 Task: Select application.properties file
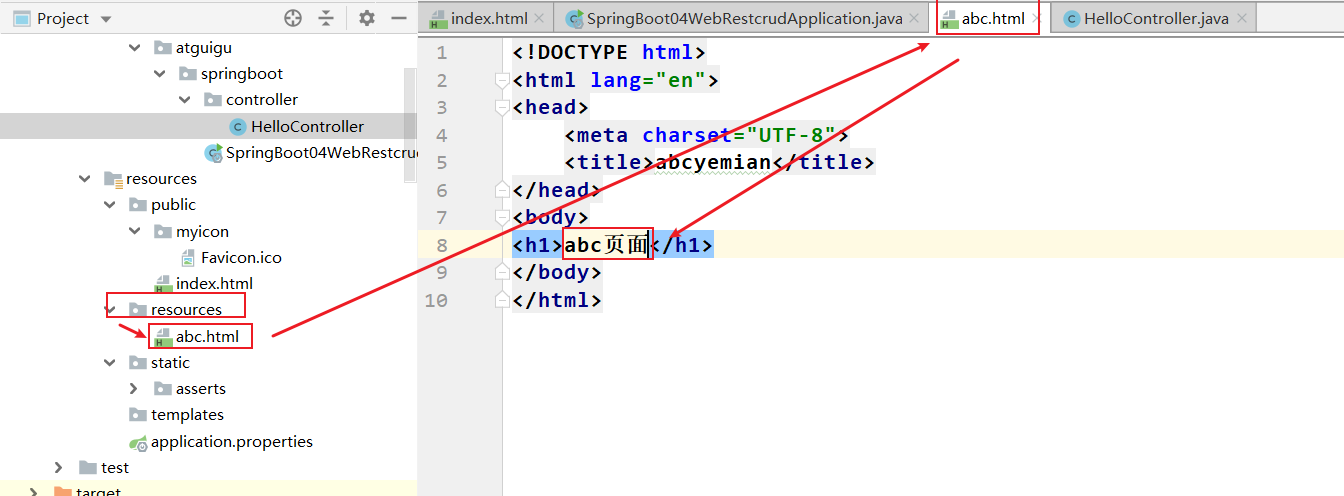[232, 441]
